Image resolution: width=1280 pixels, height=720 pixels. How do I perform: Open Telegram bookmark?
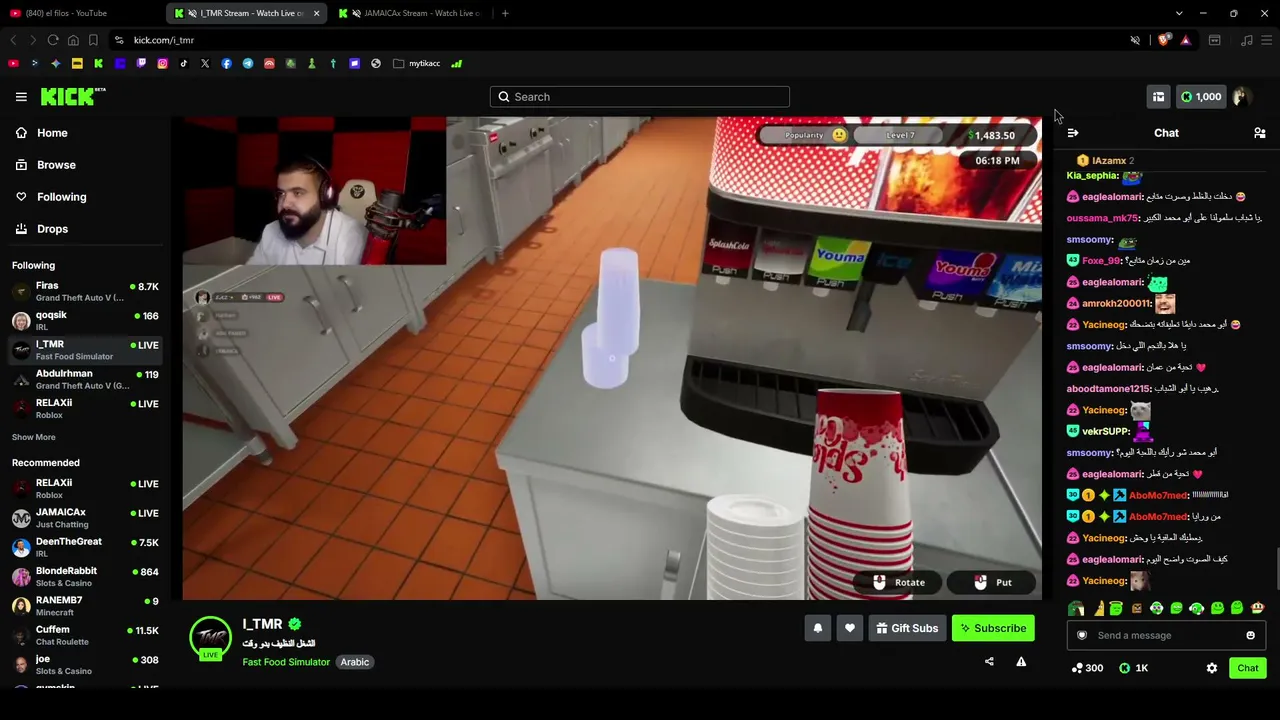pos(248,63)
